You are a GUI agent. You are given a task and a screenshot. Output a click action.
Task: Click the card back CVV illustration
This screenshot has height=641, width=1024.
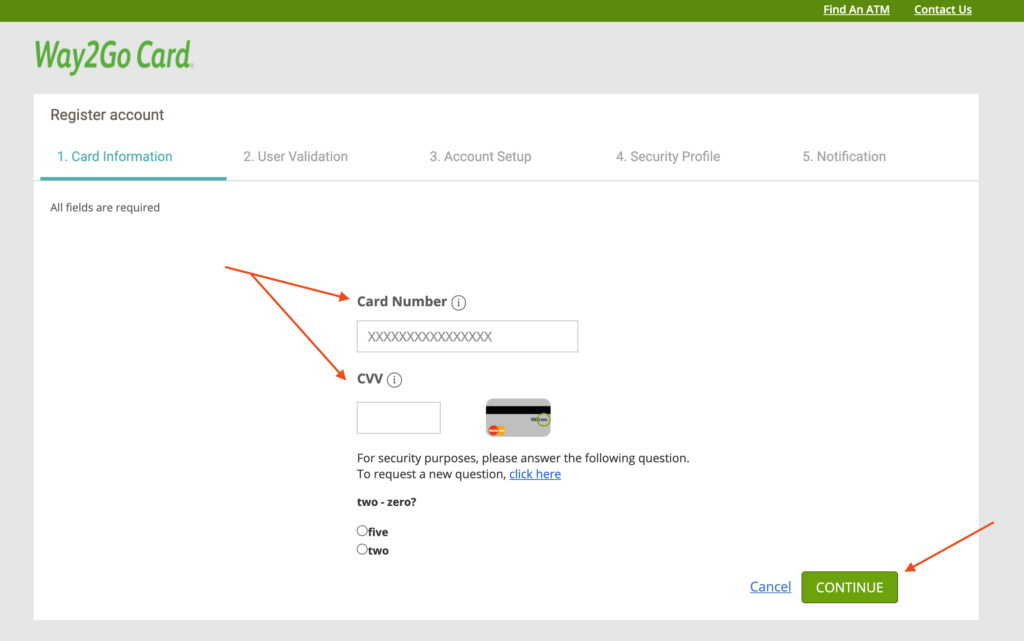(x=518, y=418)
